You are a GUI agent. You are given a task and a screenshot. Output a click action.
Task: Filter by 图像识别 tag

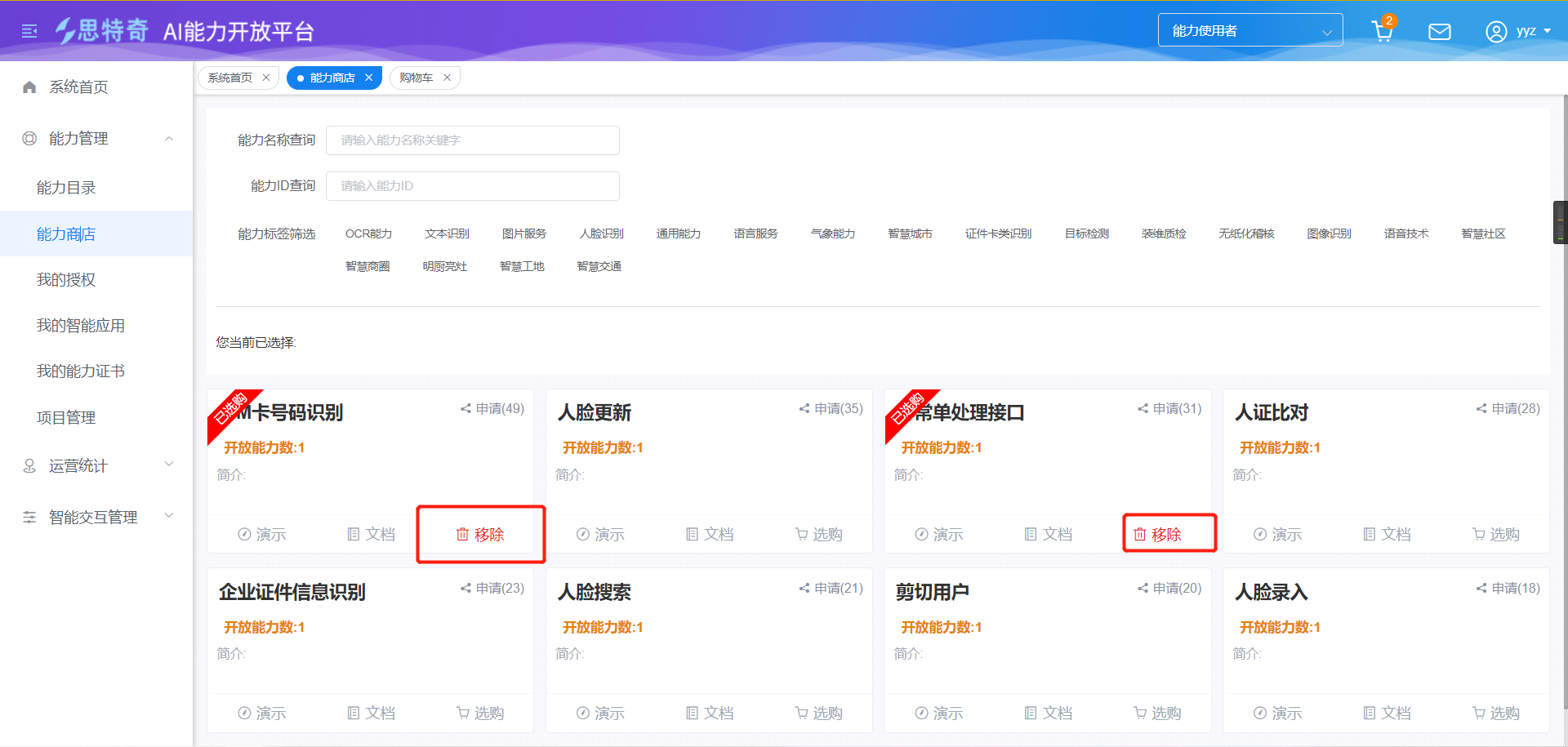1329,233
